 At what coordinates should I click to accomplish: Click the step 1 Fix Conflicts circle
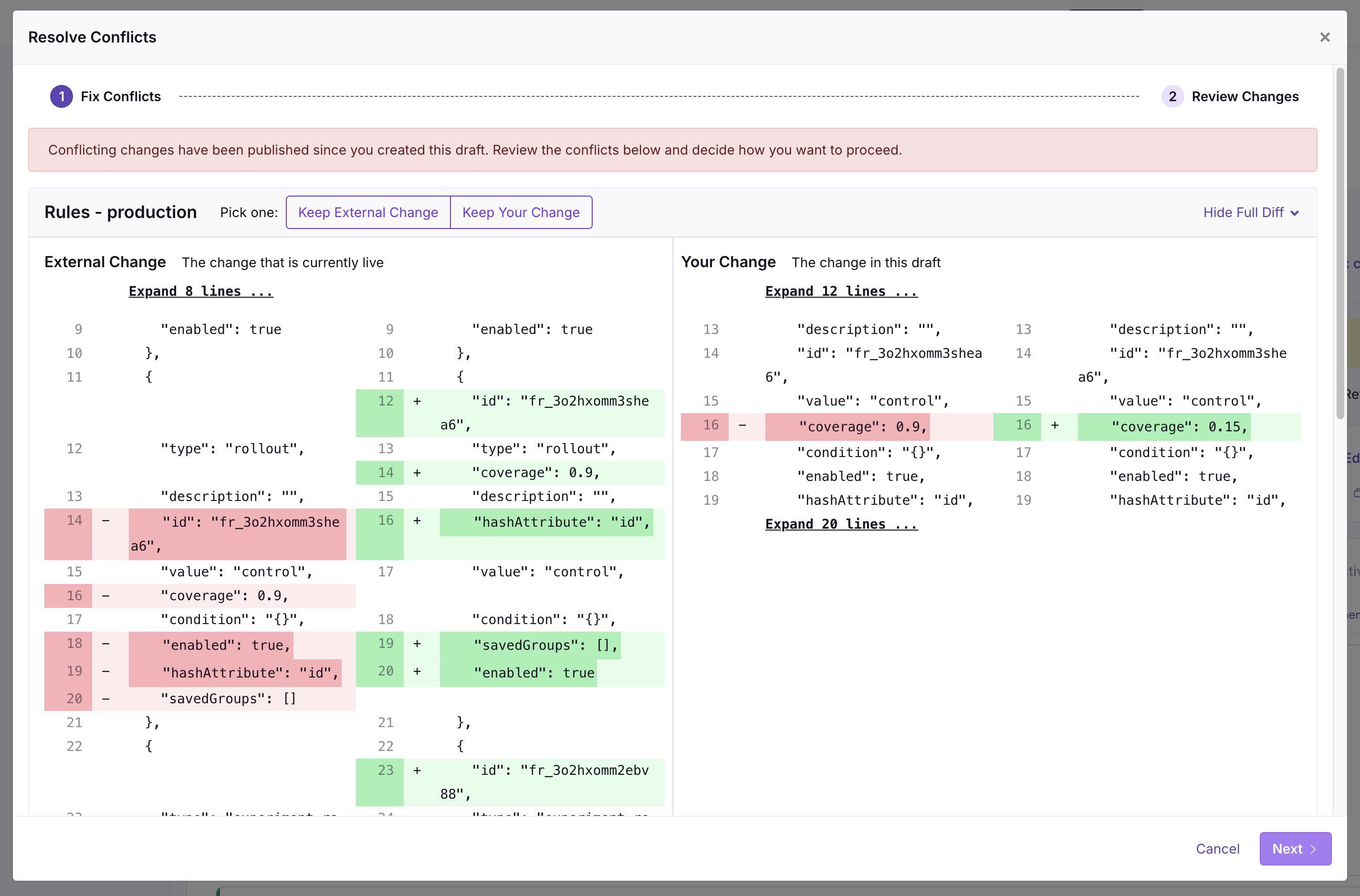61,96
